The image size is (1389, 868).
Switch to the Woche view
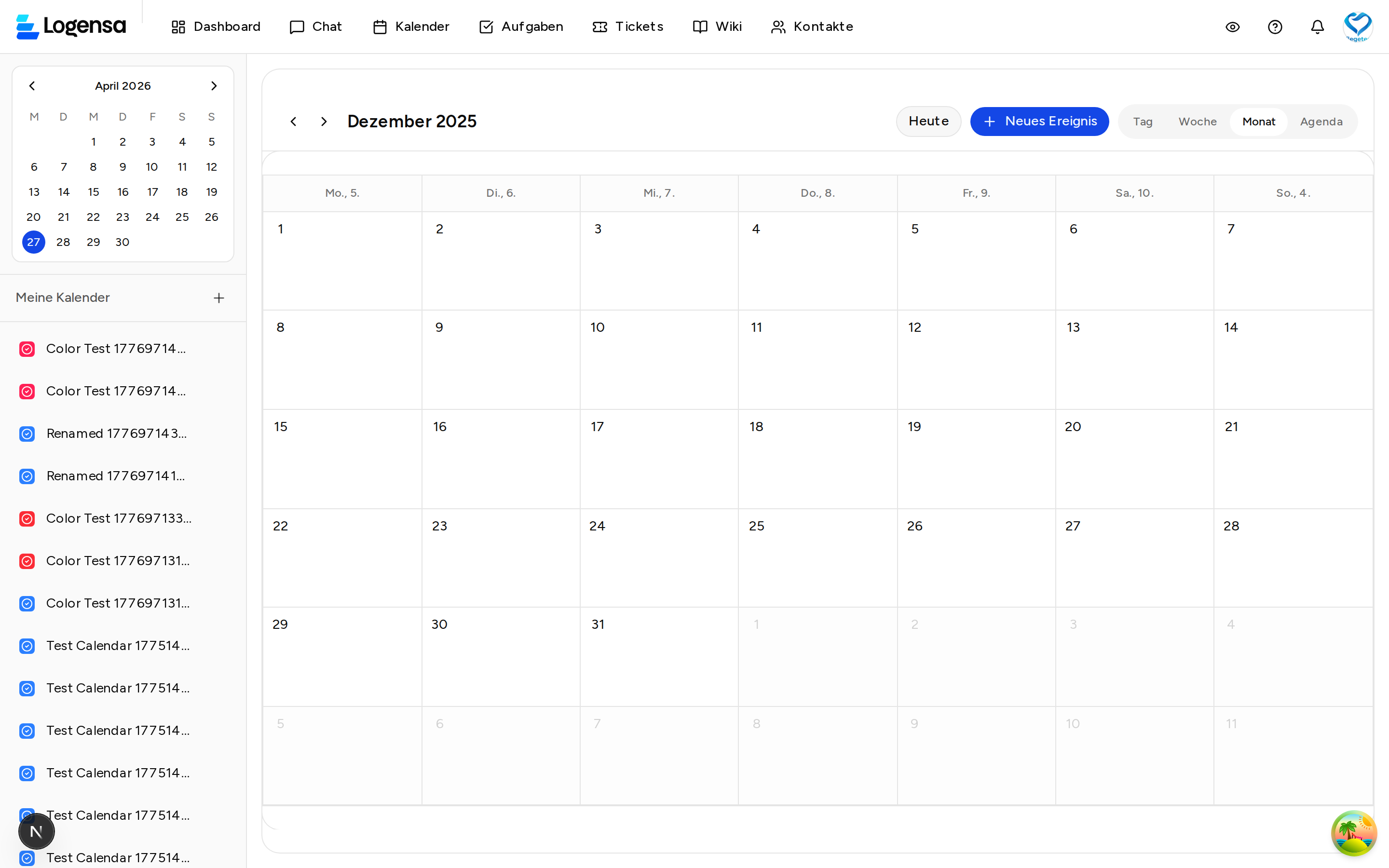tap(1198, 121)
